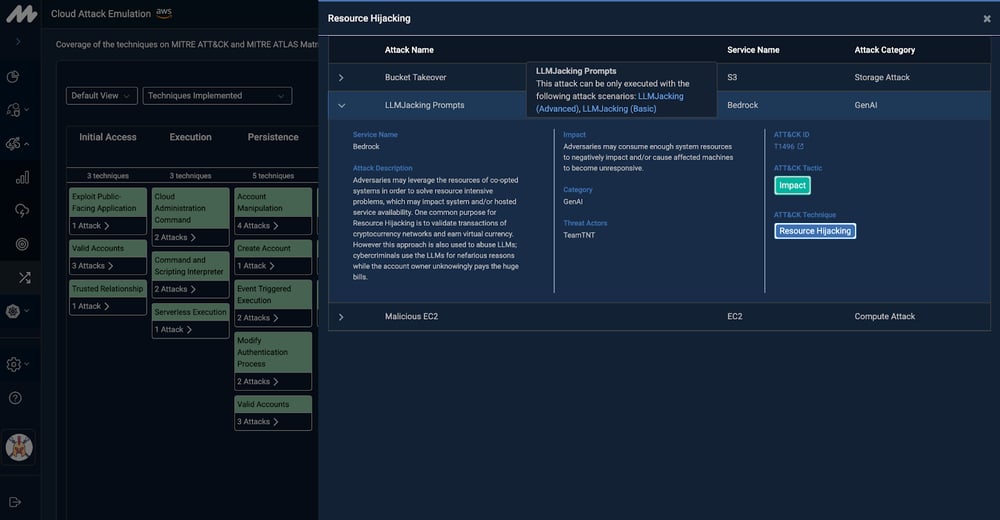Open the help question mark icon

point(15,398)
